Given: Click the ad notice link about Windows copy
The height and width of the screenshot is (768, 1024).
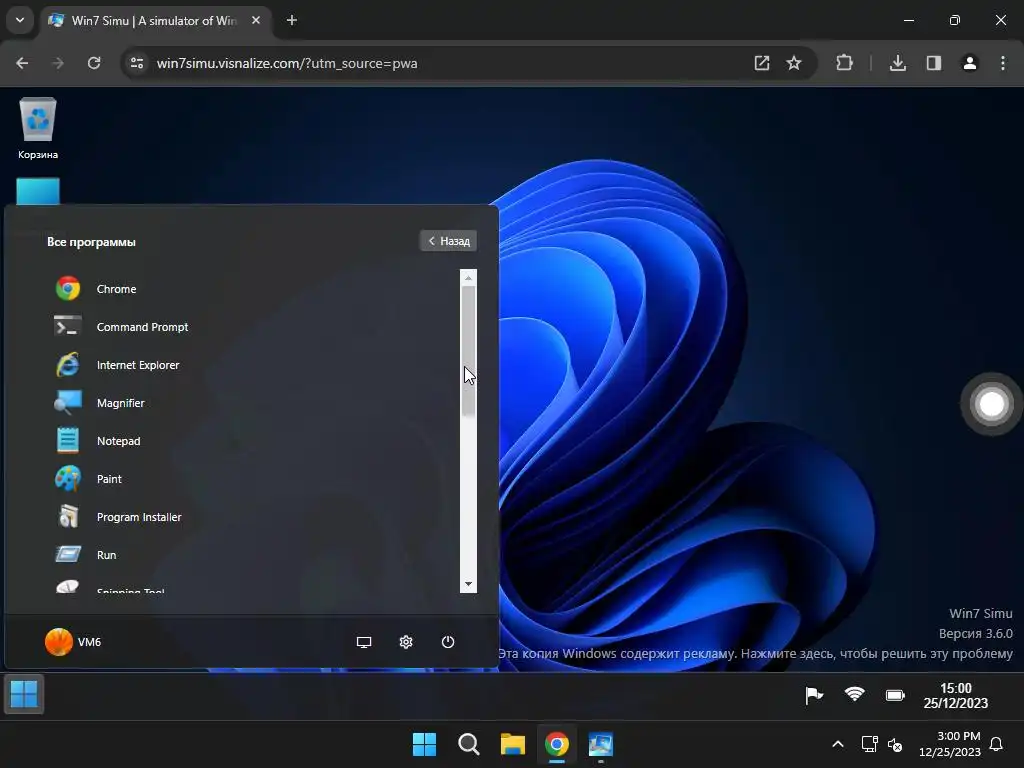Looking at the screenshot, I should 755,653.
